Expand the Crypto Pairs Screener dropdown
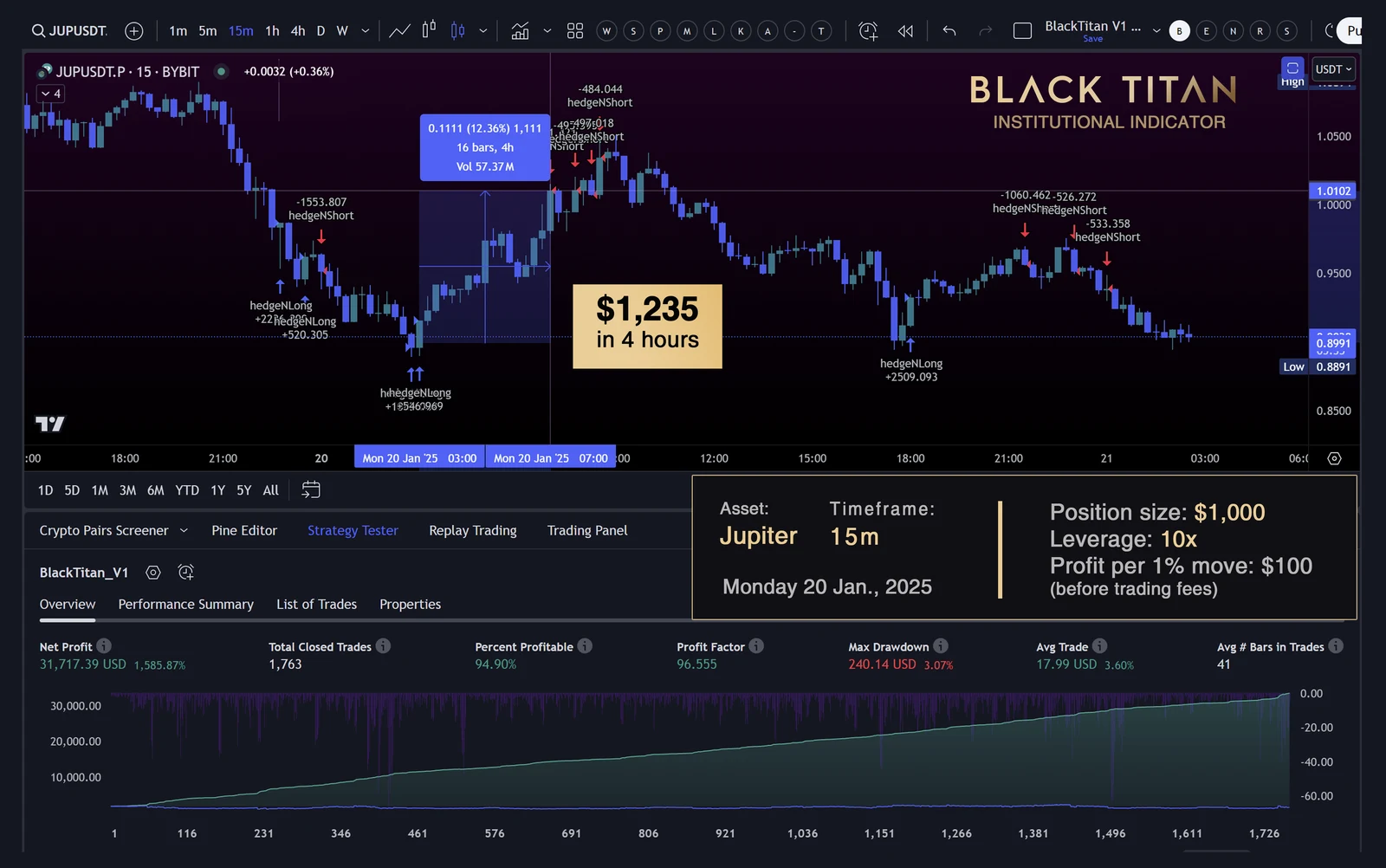Image resolution: width=1386 pixels, height=868 pixels. tap(184, 531)
